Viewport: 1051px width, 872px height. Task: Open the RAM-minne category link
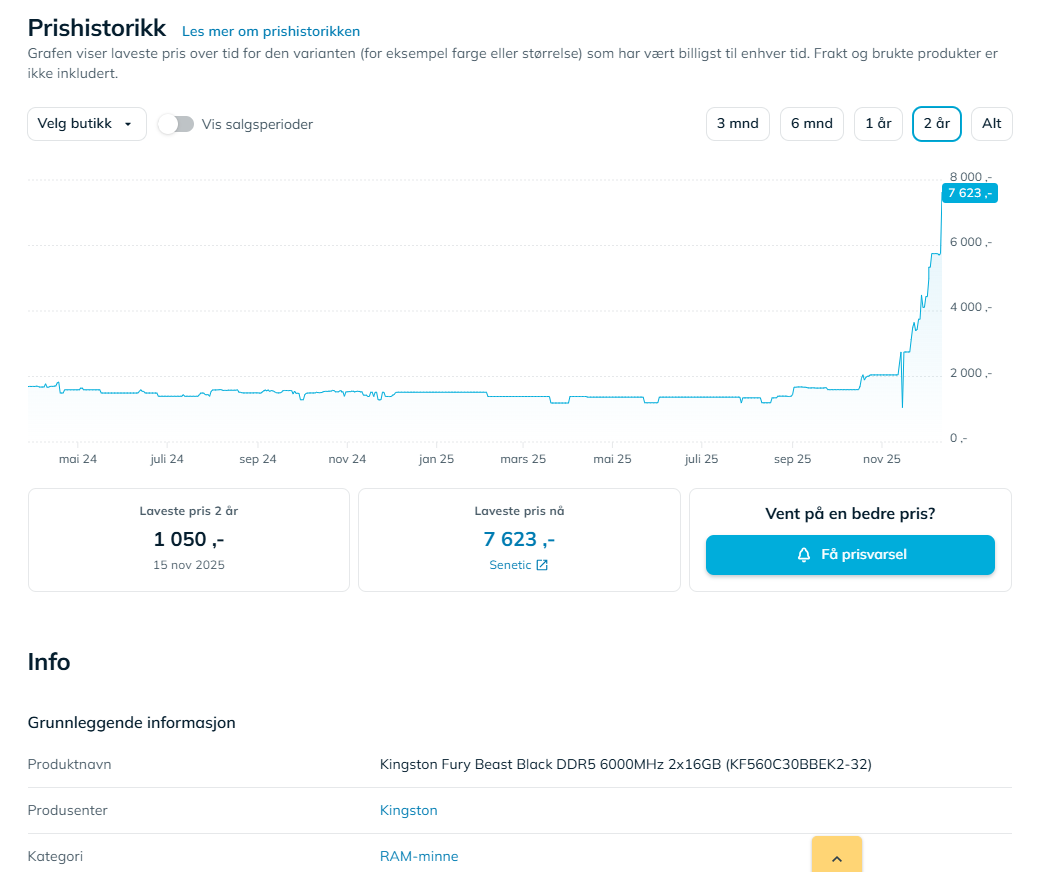(419, 856)
